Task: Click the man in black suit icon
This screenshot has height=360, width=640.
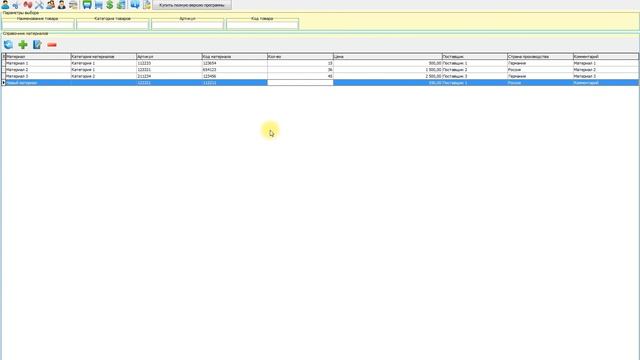Action: tap(62, 4)
